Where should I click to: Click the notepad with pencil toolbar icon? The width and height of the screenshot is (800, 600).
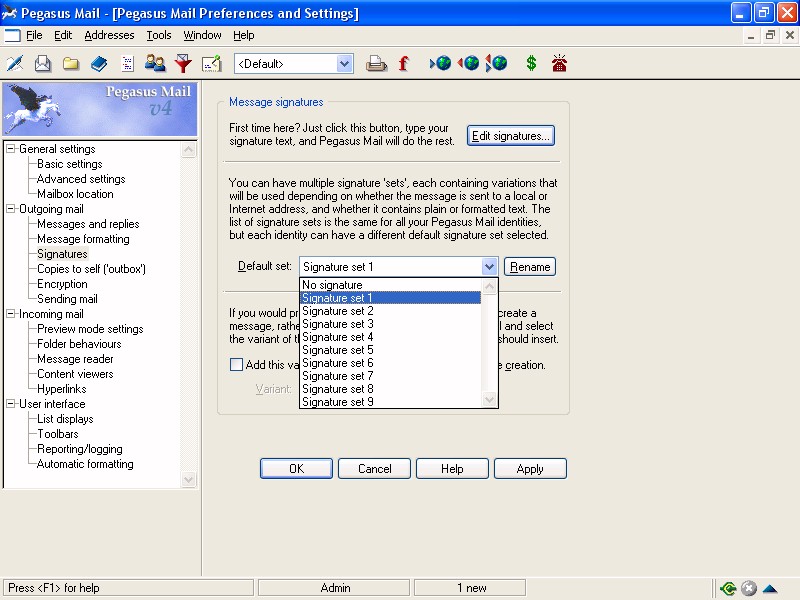tap(211, 63)
